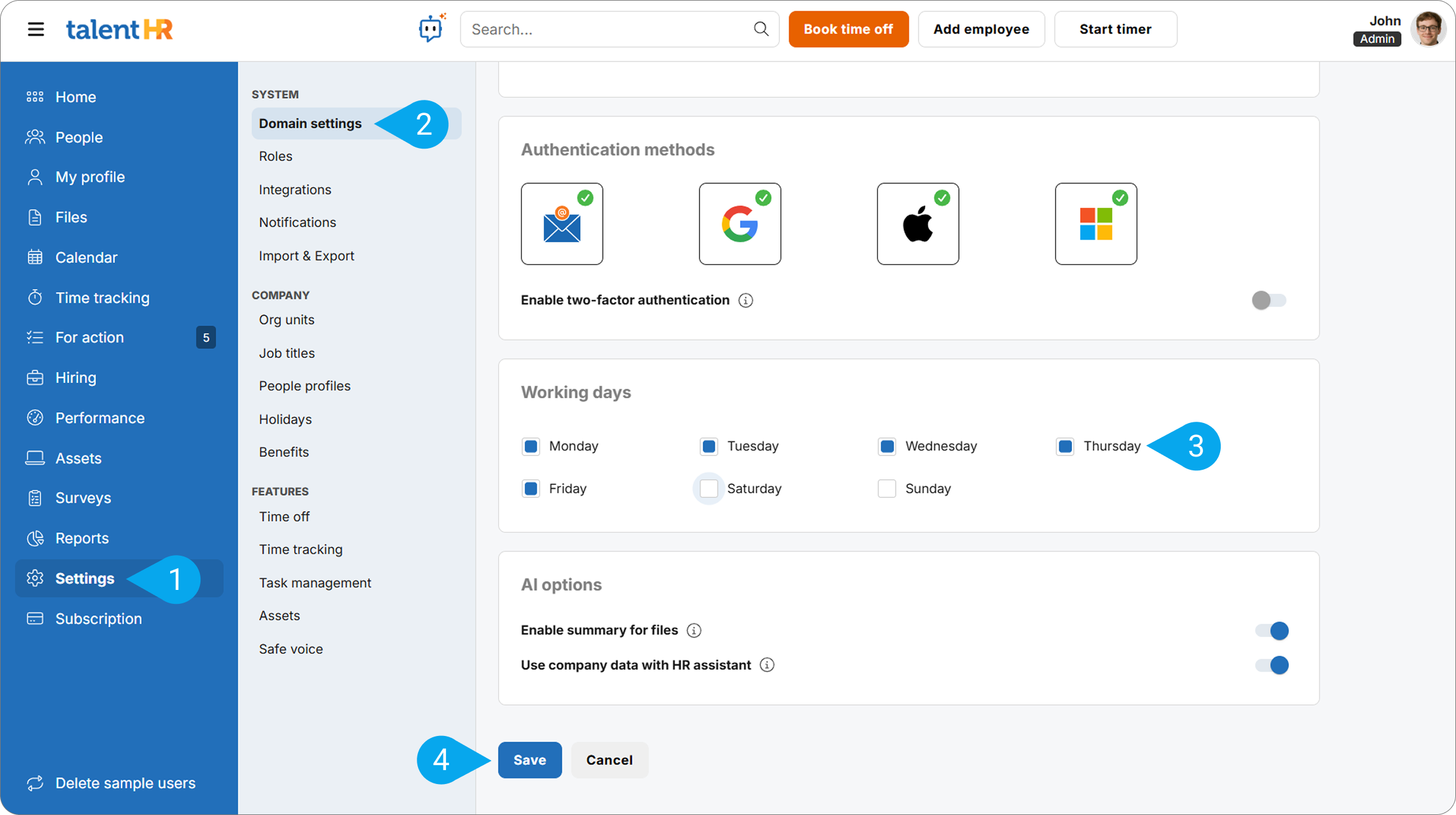
Task: Select Google authentication method icon
Action: pyautogui.click(x=739, y=224)
